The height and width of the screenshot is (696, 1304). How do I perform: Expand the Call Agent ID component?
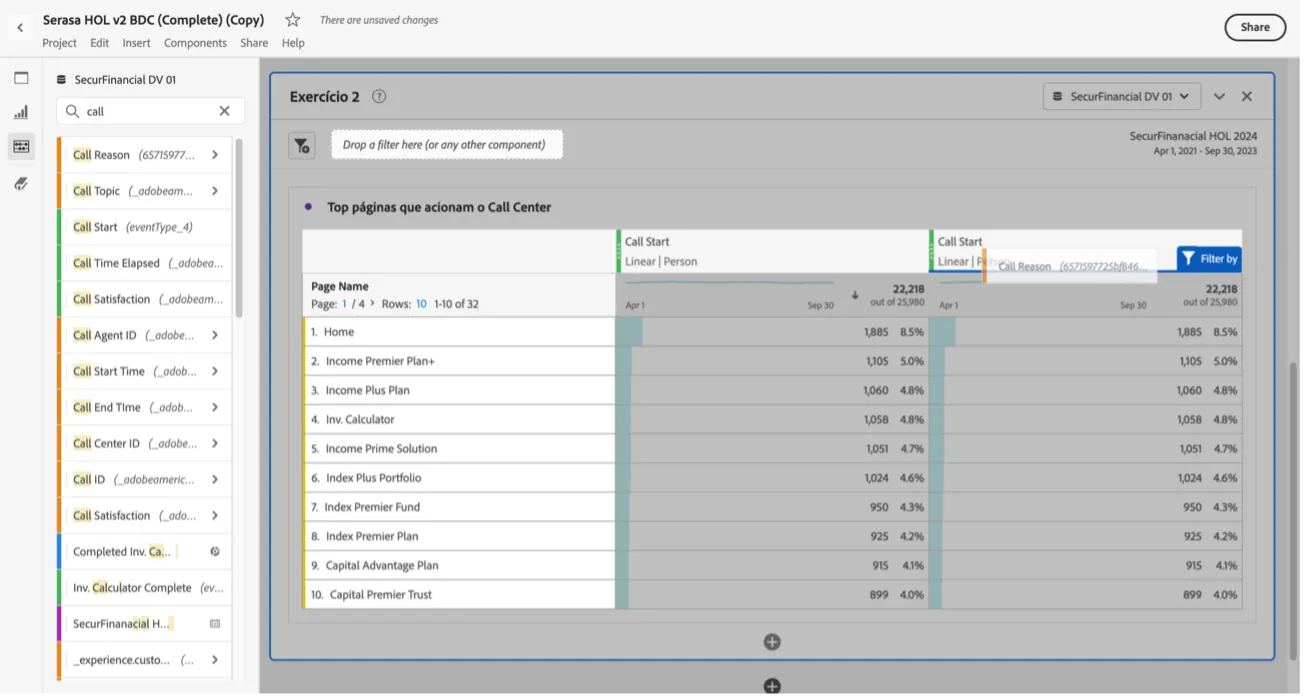(215, 335)
